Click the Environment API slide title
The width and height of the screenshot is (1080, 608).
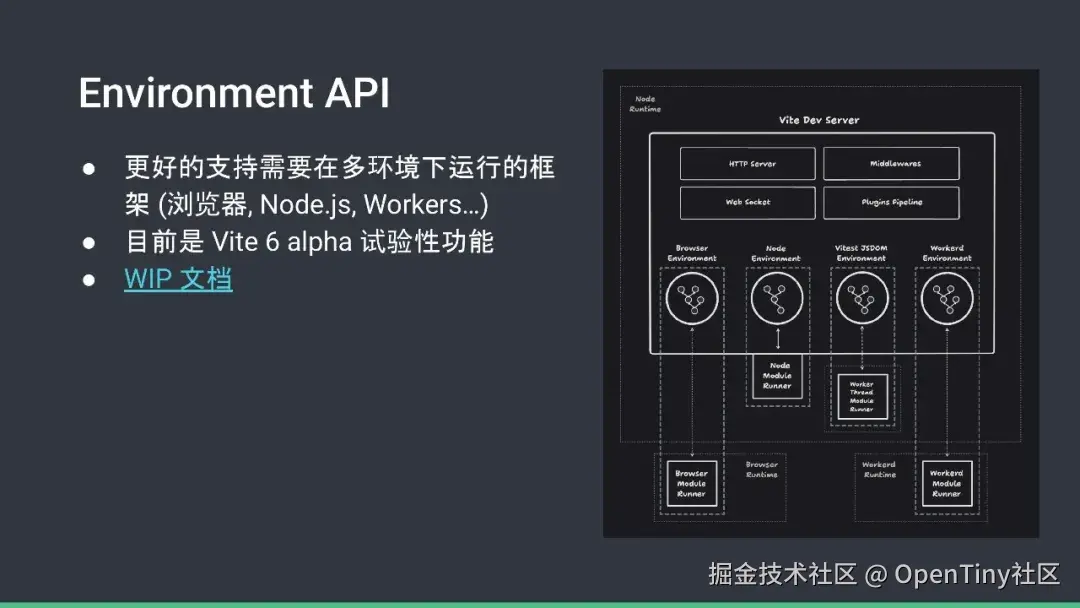[234, 93]
